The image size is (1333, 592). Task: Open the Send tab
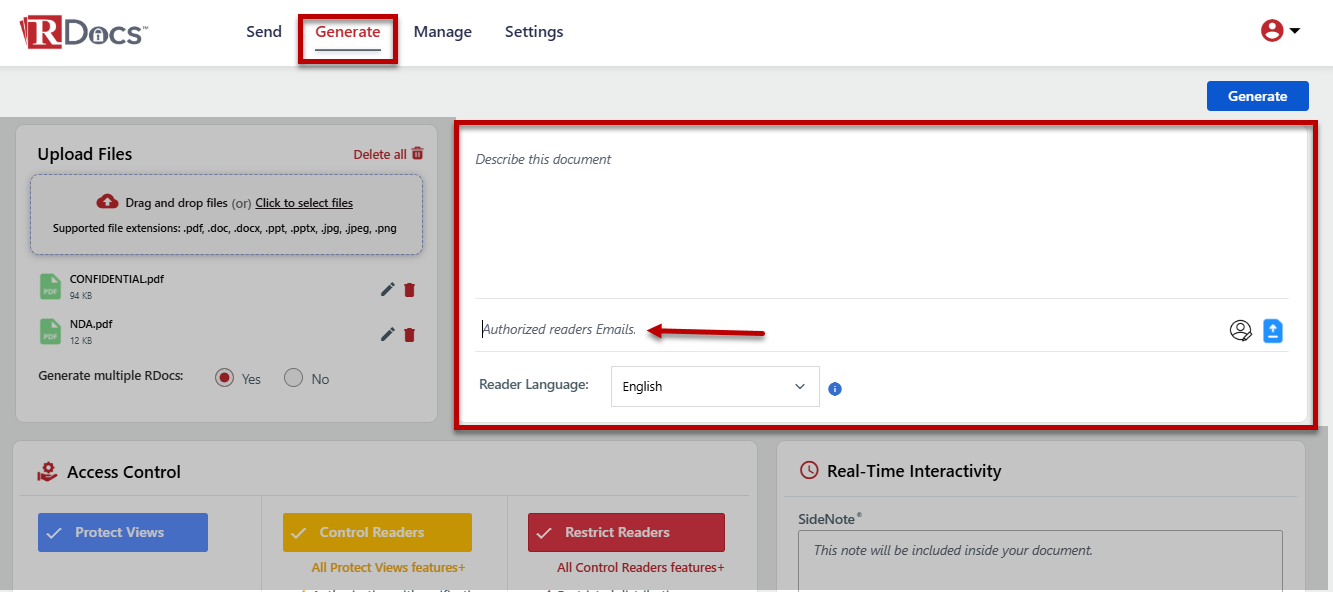coord(264,32)
